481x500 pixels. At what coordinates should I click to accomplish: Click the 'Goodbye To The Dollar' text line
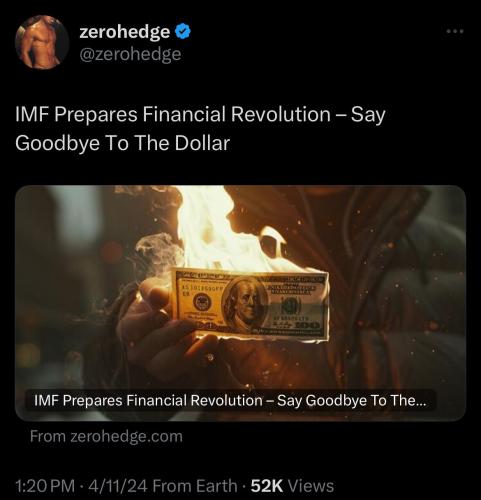(123, 143)
